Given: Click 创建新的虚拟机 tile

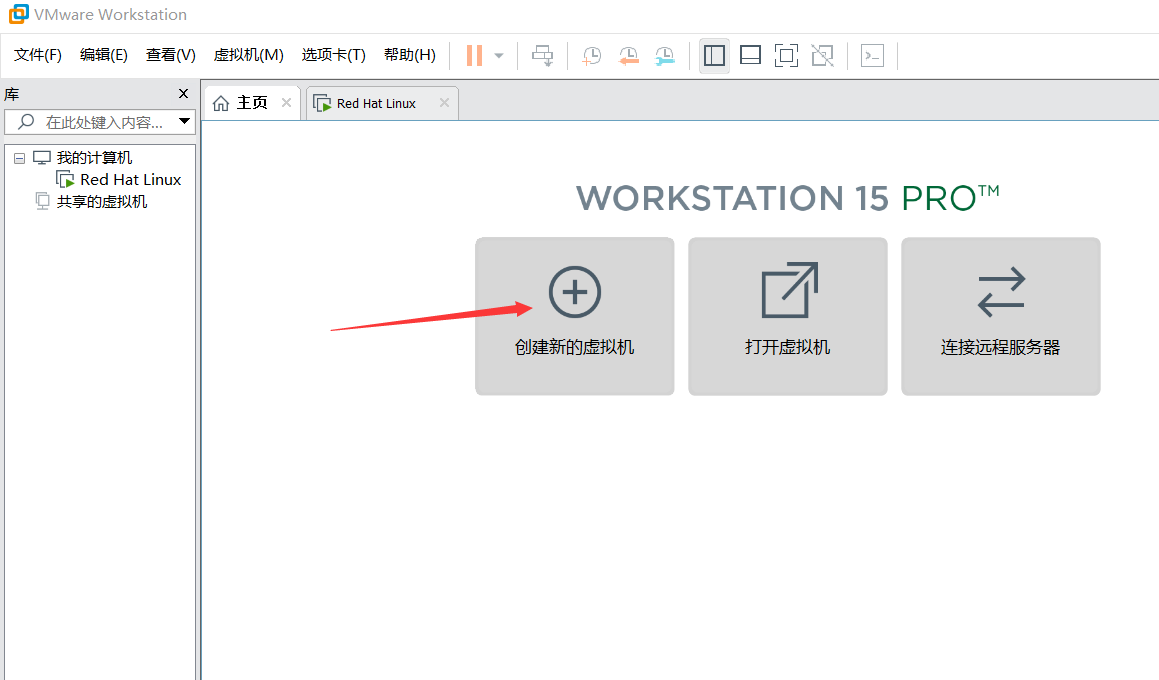Looking at the screenshot, I should coord(574,316).
